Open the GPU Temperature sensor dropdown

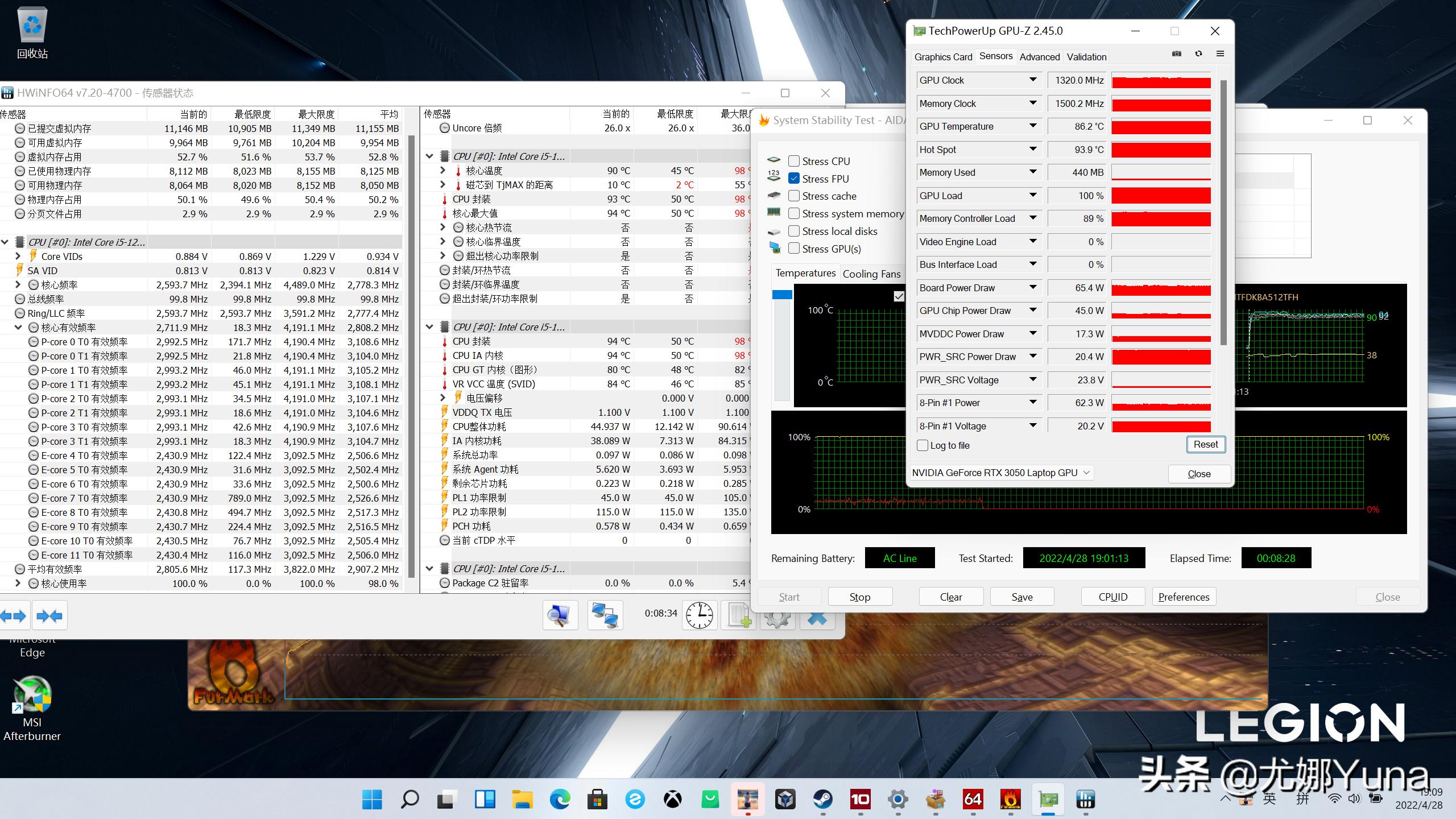tap(1033, 126)
